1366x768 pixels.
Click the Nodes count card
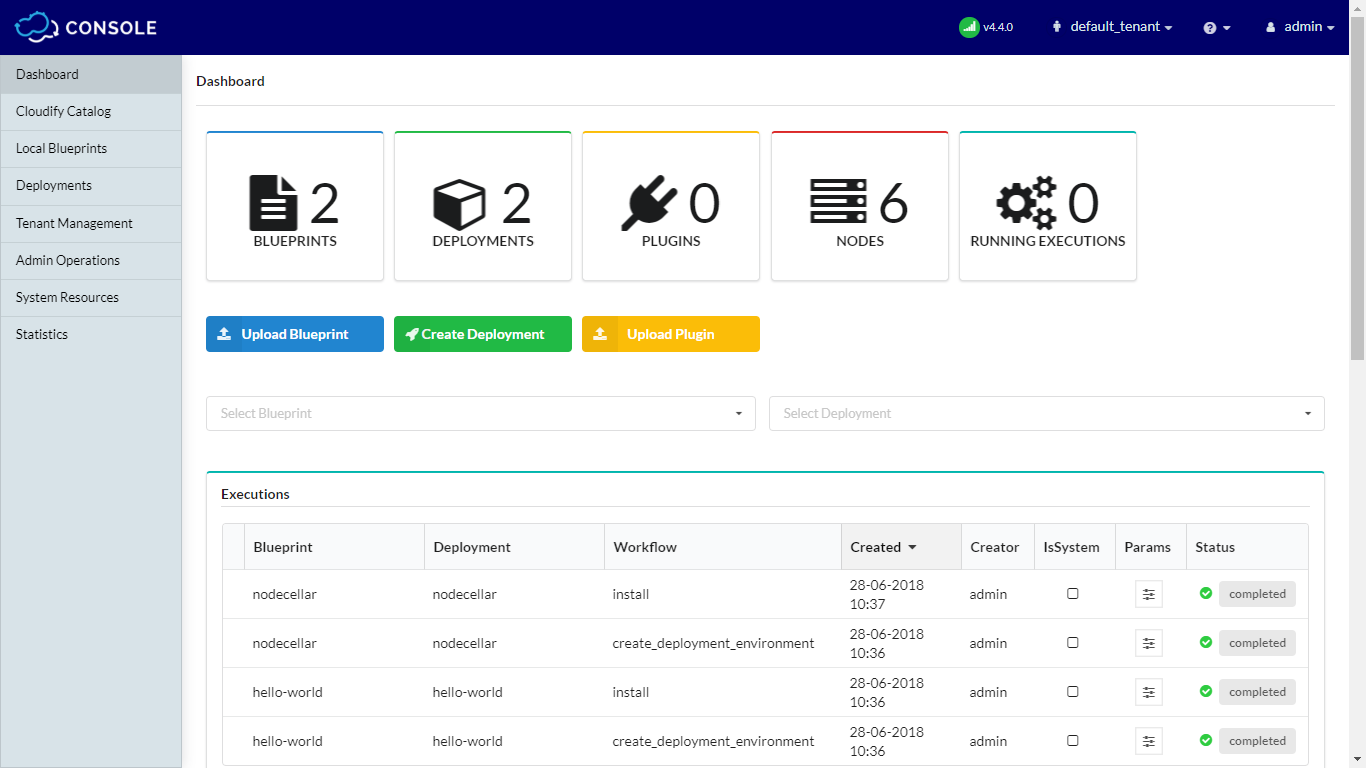[860, 206]
